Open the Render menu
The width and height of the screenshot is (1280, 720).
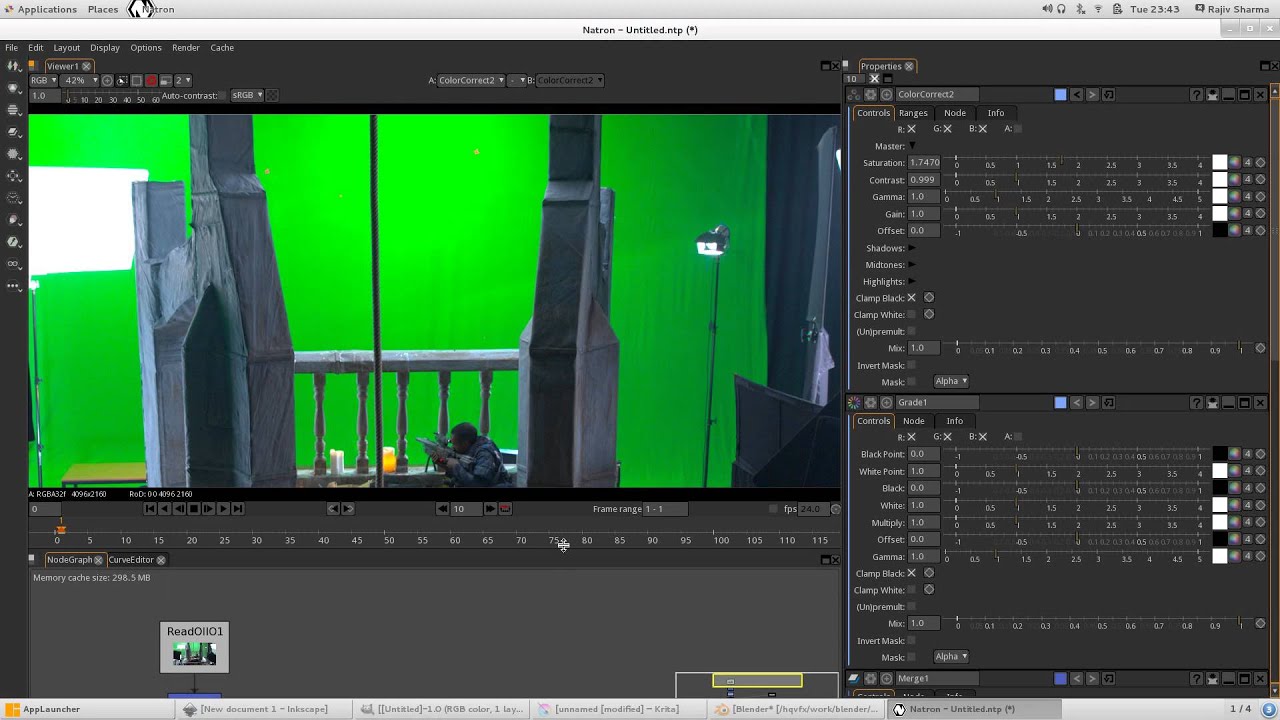(186, 47)
